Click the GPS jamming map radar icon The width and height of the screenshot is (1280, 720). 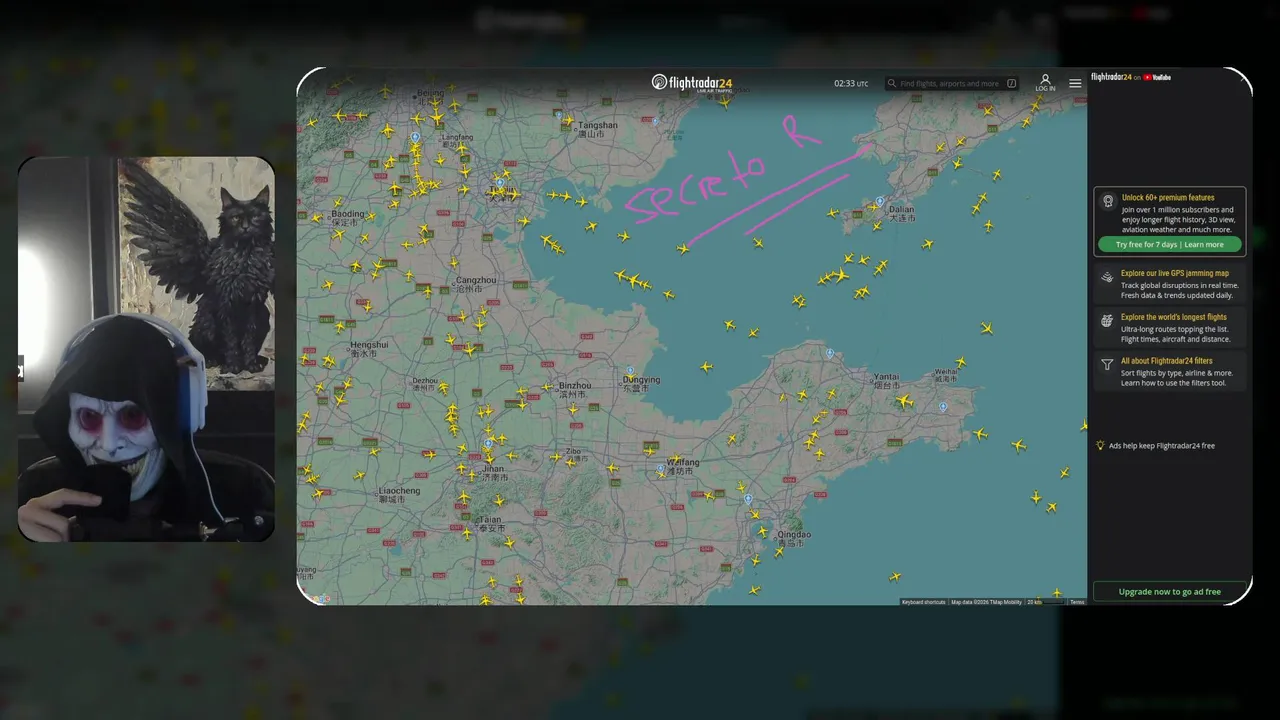pyautogui.click(x=1107, y=278)
